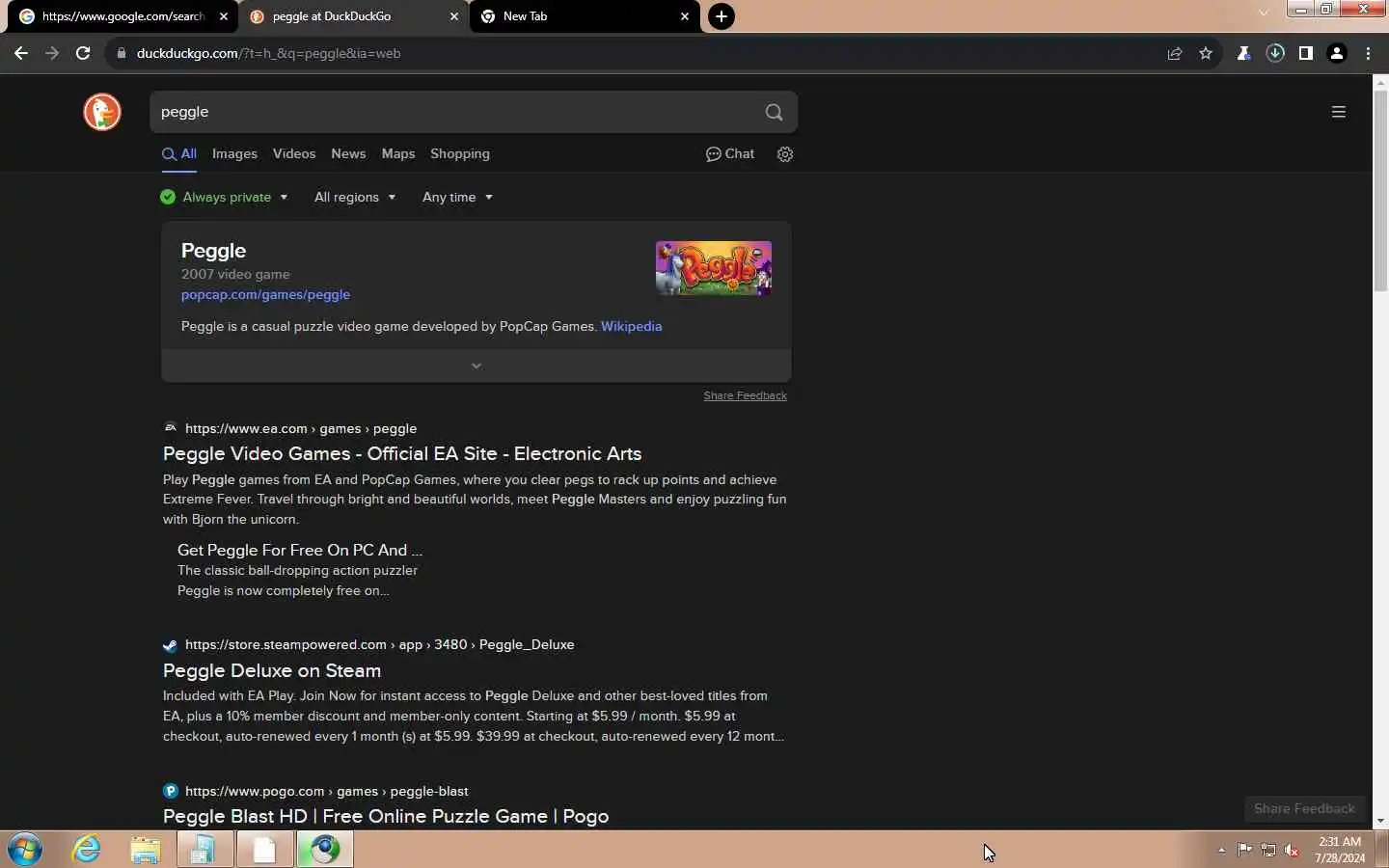The width and height of the screenshot is (1389, 868).
Task: Click the Chrome taskbar icon
Action: tap(325, 850)
